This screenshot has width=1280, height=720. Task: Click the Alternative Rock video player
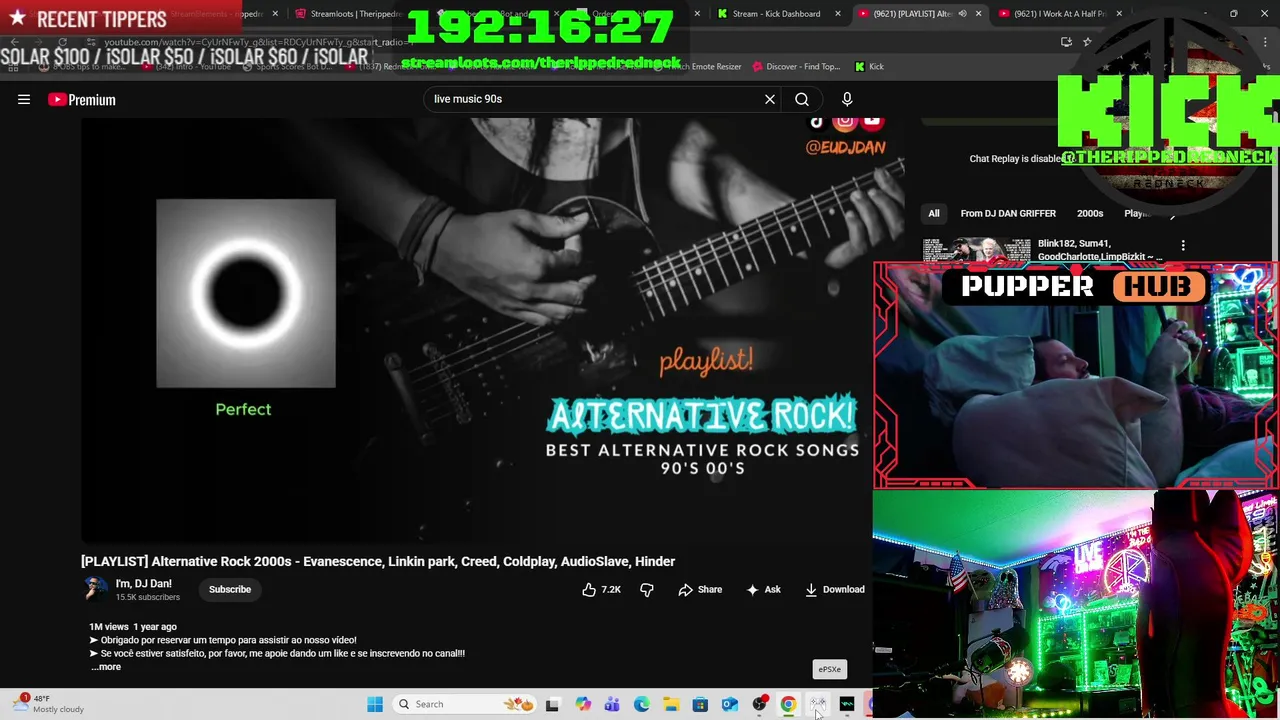click(493, 330)
